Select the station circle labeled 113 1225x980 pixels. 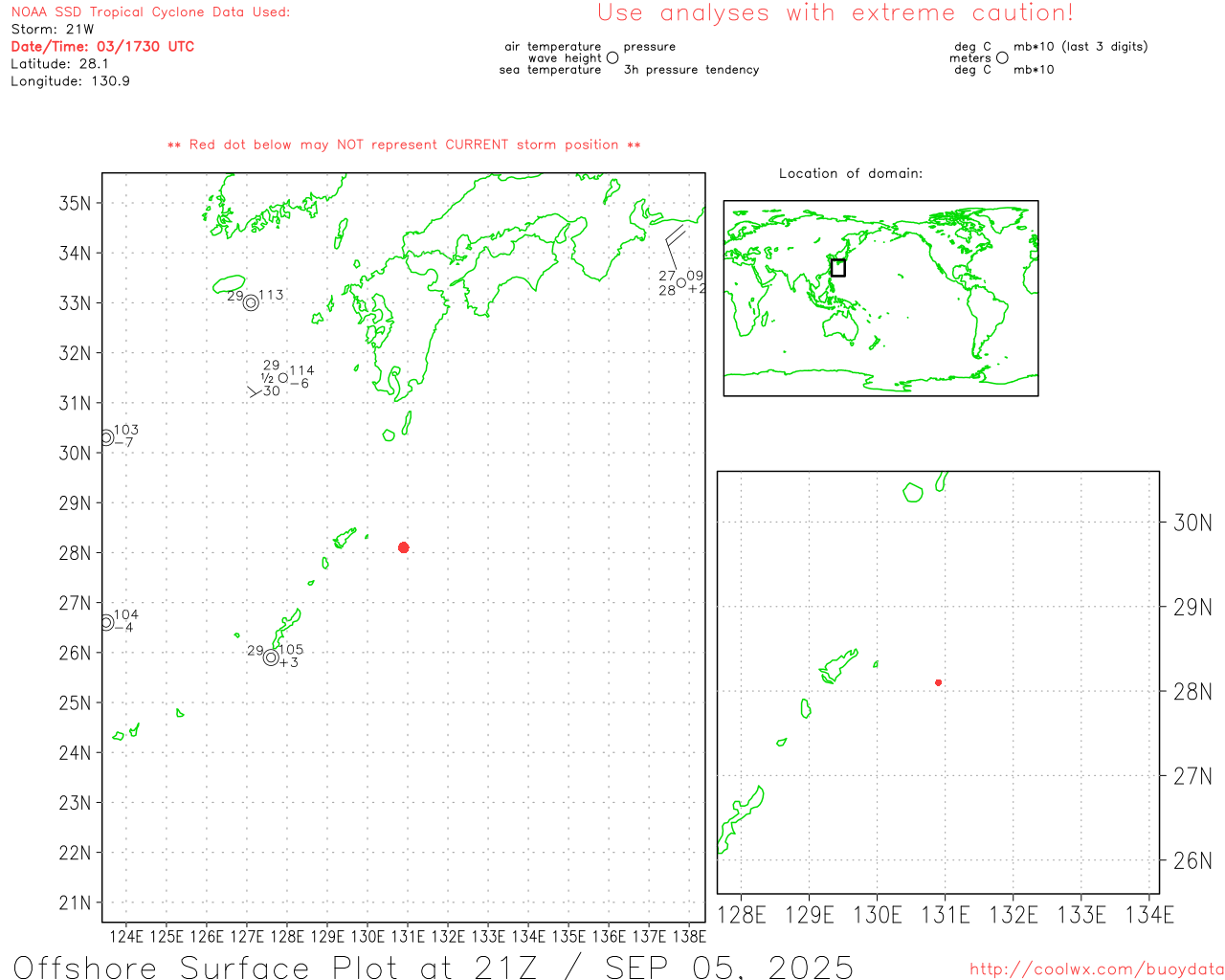251,302
